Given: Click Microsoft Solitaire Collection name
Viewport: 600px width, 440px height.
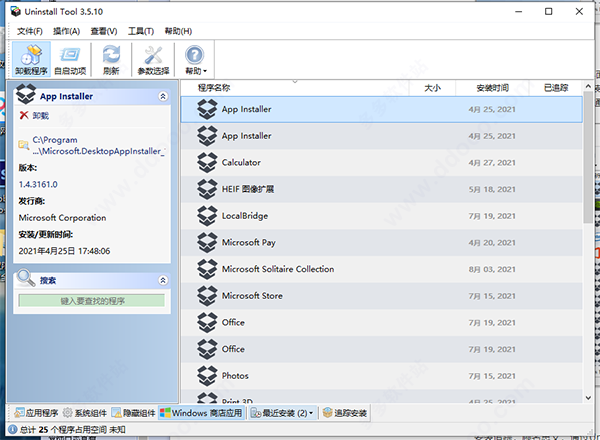Looking at the screenshot, I should coord(278,269).
